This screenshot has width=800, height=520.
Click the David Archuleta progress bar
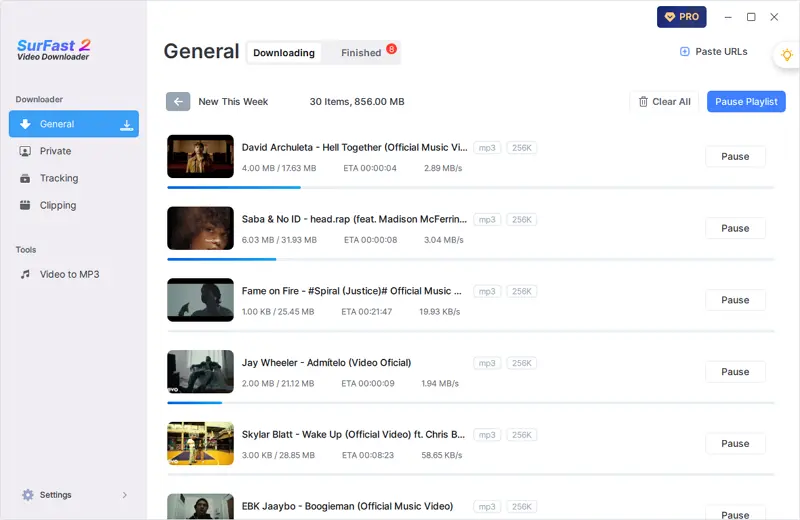click(470, 187)
